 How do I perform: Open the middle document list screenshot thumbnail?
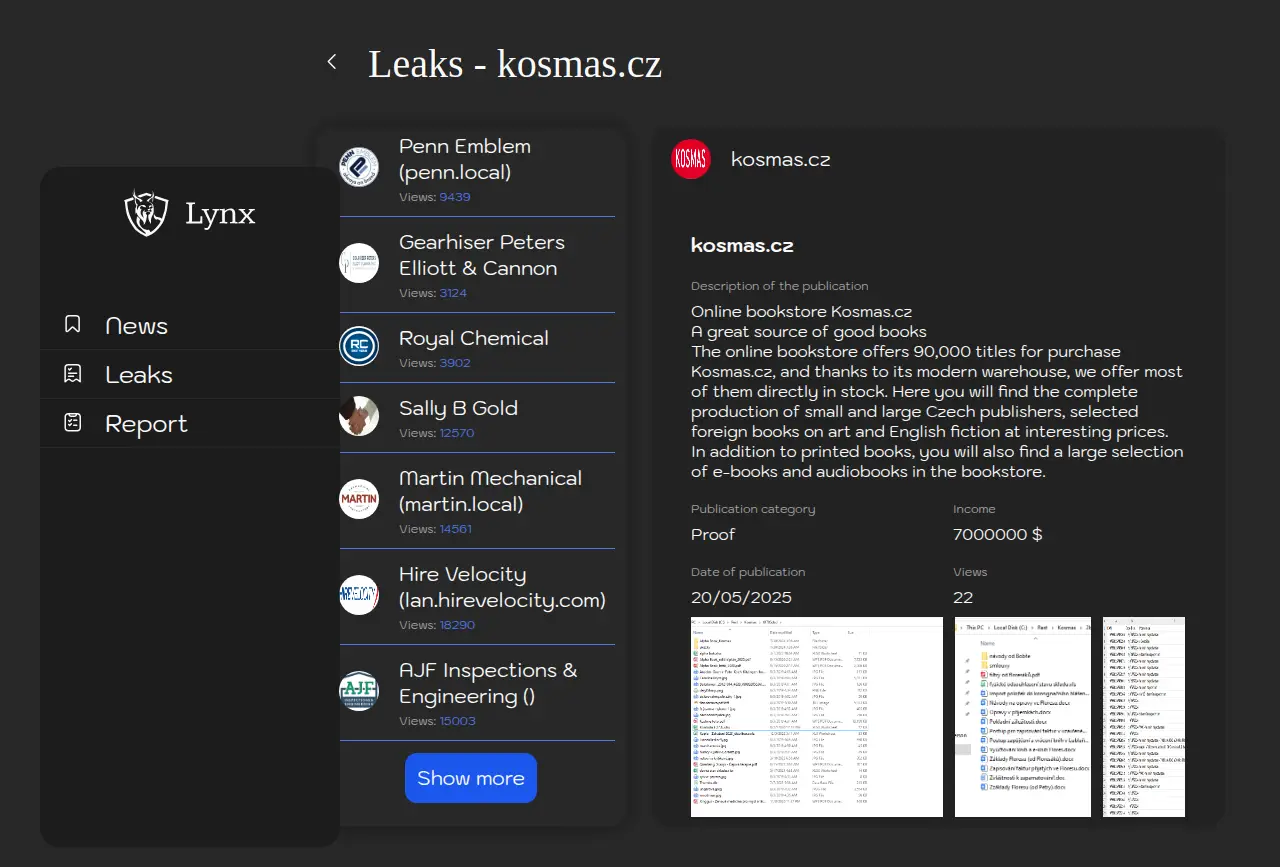(x=1022, y=716)
